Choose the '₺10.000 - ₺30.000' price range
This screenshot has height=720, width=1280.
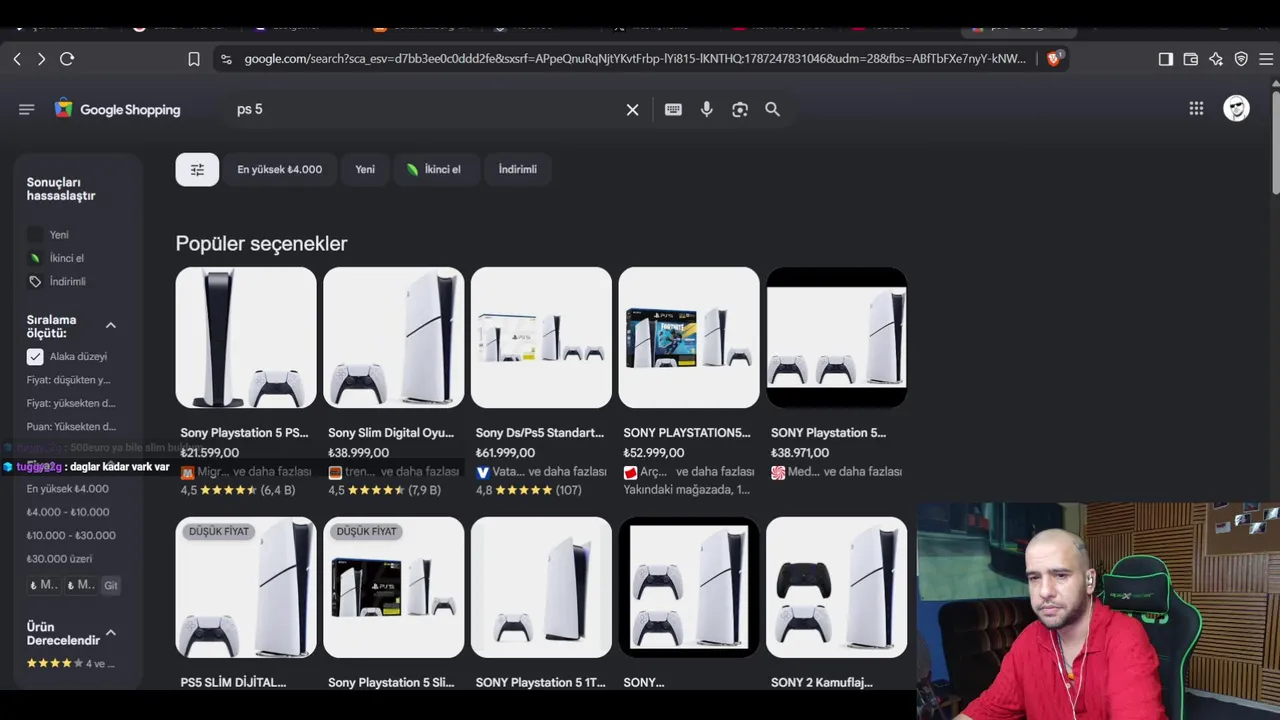[71, 535]
